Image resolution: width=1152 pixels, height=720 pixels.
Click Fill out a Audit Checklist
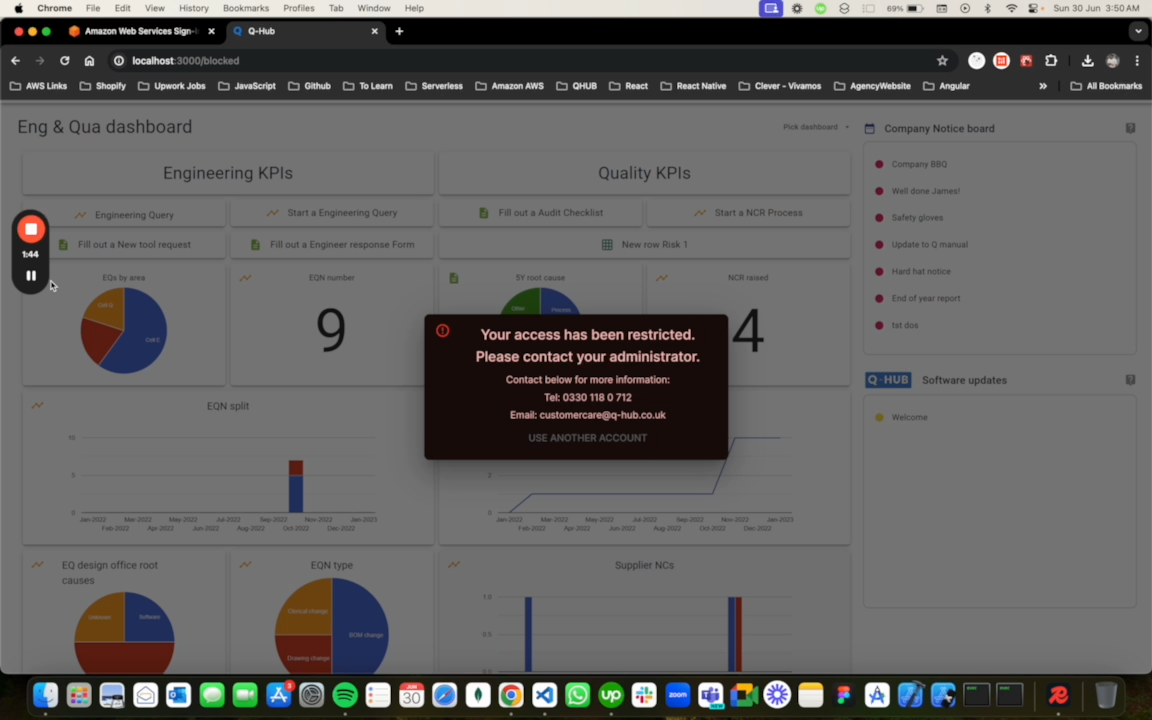click(541, 213)
